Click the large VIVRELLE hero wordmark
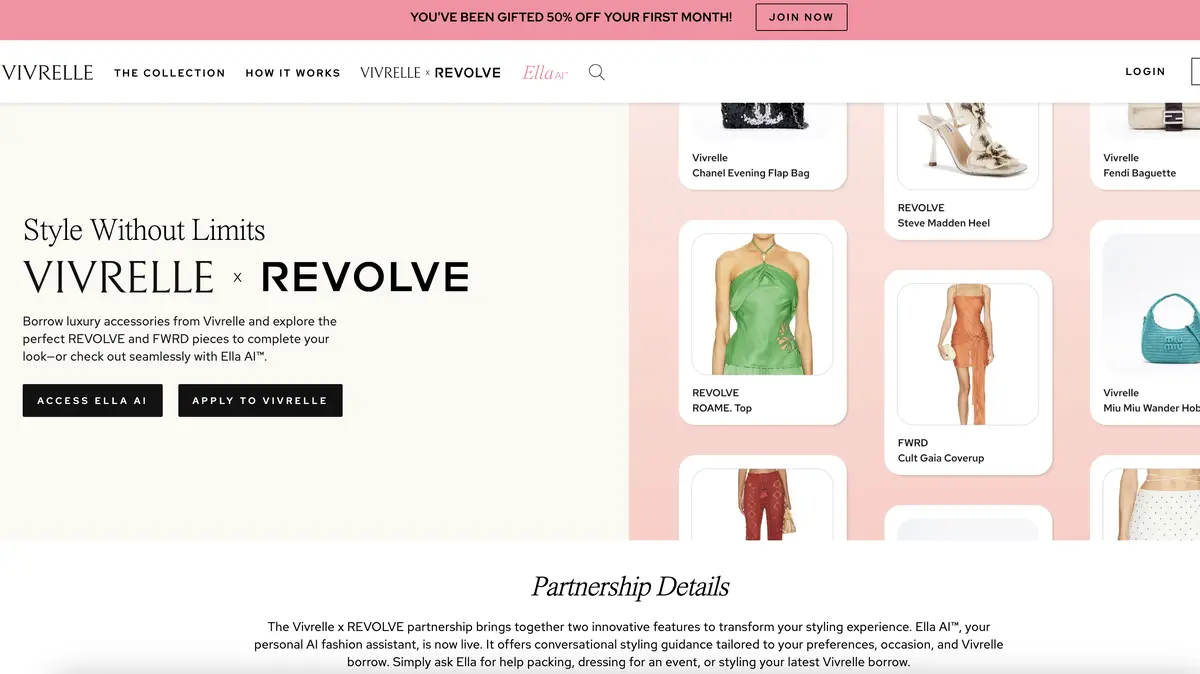 tap(118, 277)
